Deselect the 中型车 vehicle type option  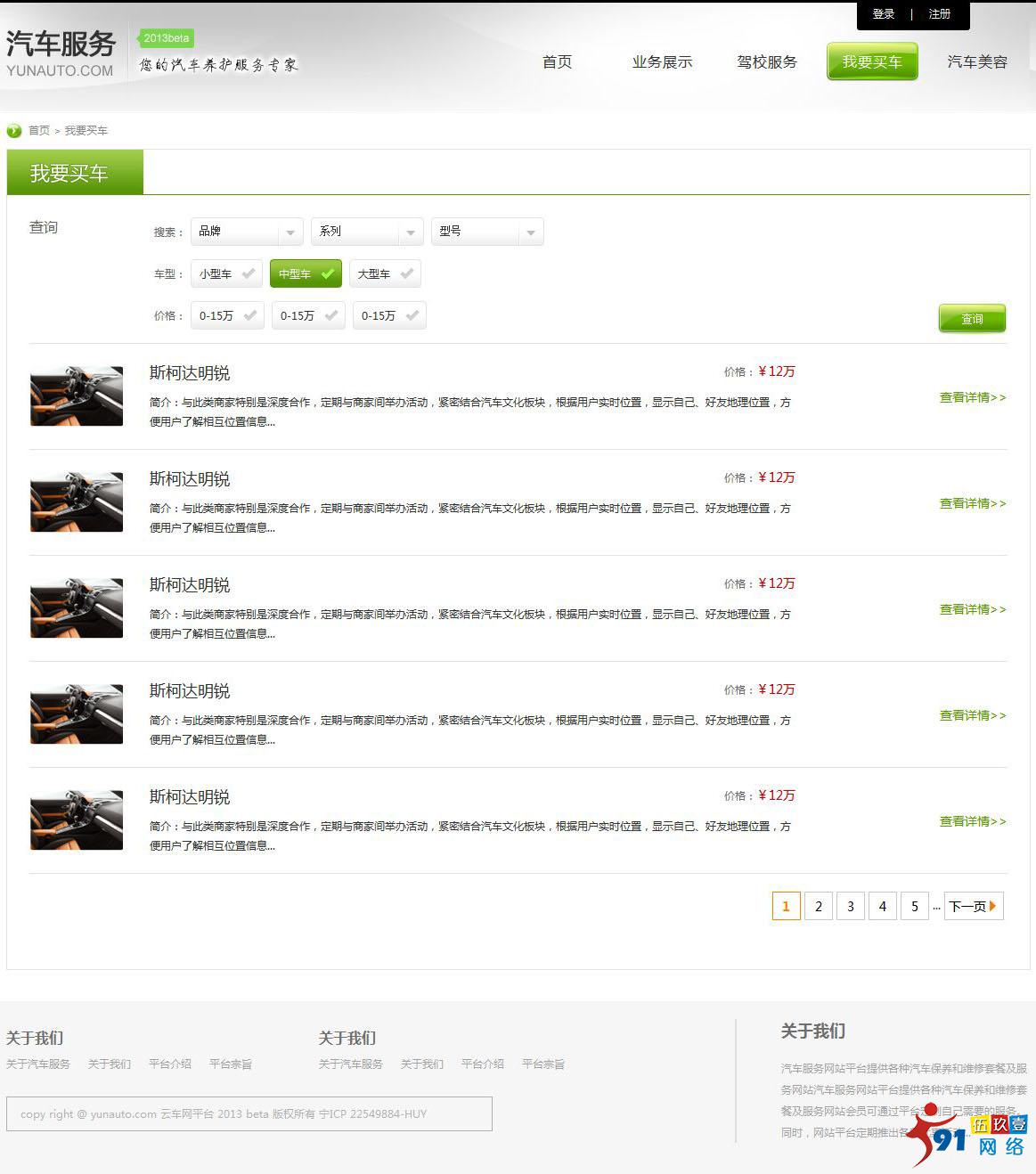coord(306,274)
